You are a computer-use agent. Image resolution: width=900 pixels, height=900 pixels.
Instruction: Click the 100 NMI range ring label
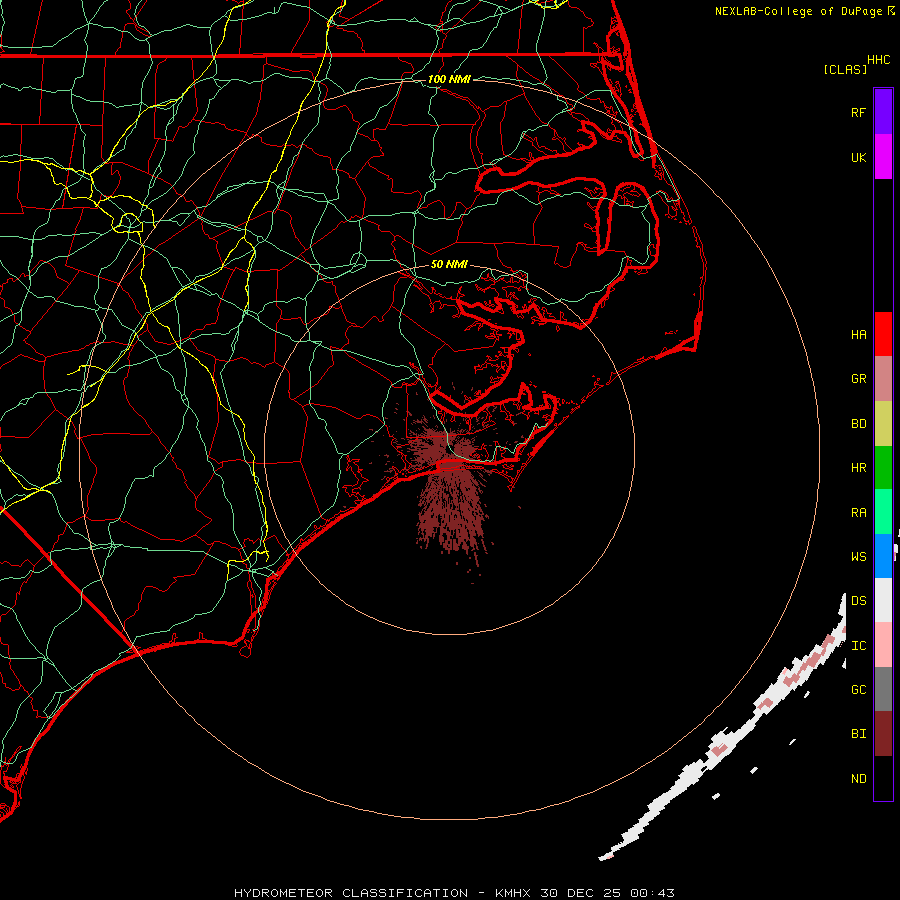[x=449, y=79]
